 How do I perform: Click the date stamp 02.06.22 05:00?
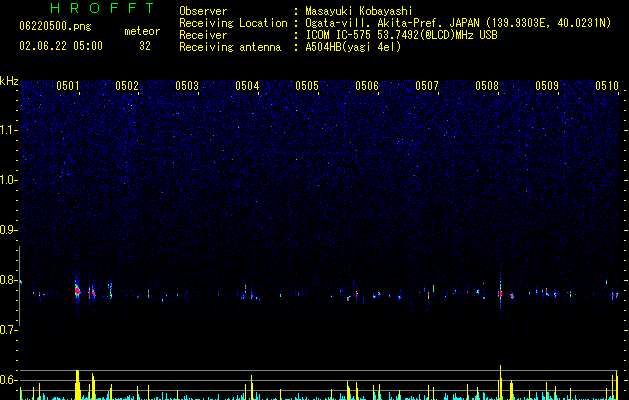pos(61,46)
